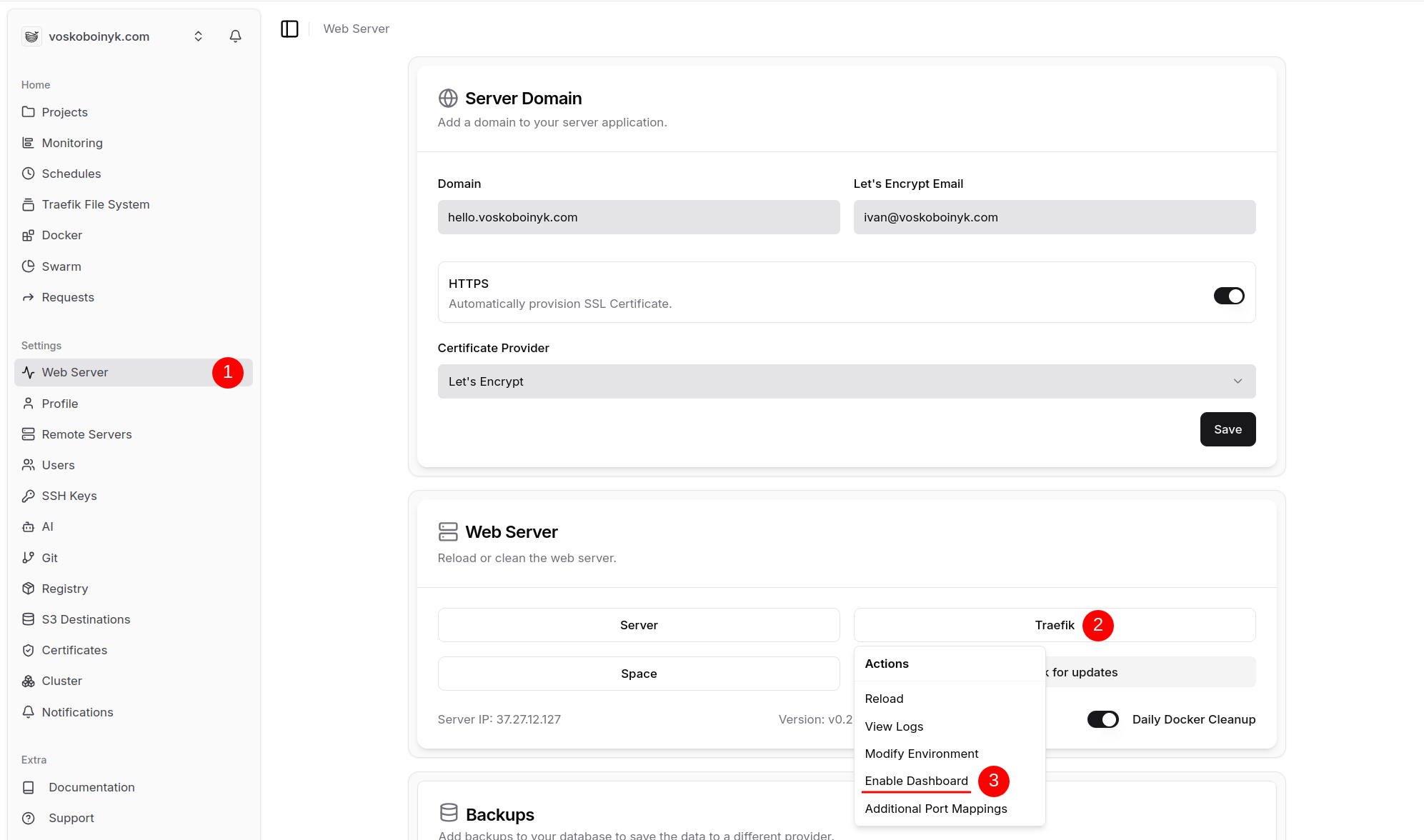Open Schedules clock icon
Image resolution: width=1424 pixels, height=840 pixels.
[29, 174]
